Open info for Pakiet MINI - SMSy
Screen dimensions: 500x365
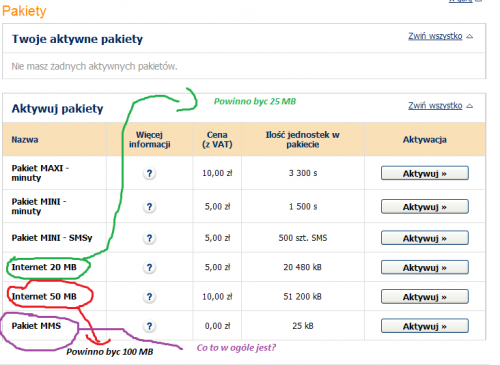pyautogui.click(x=149, y=238)
